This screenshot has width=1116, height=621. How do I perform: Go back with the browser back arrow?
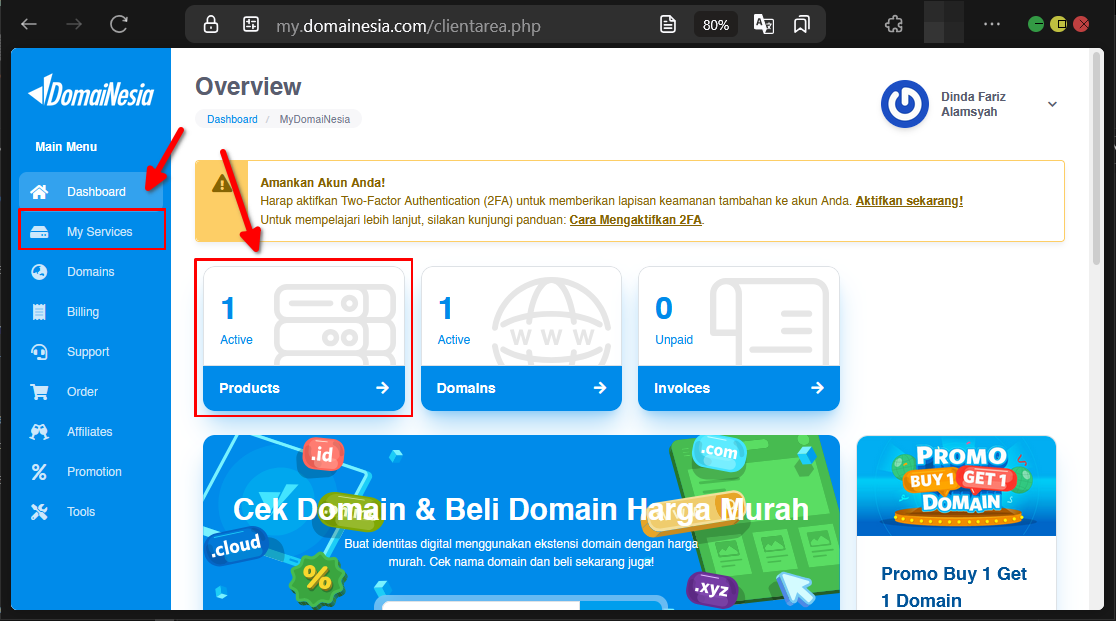pos(28,25)
